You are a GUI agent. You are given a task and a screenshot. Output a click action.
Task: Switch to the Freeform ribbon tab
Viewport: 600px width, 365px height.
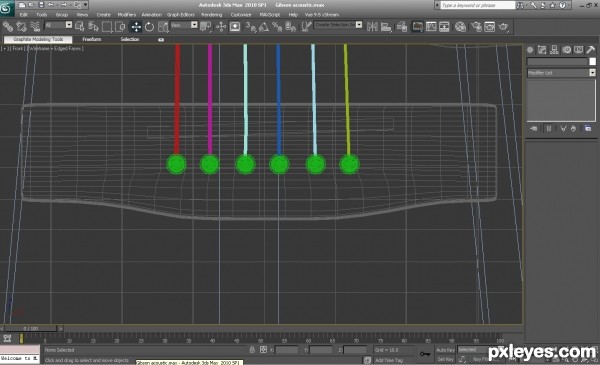click(x=92, y=39)
